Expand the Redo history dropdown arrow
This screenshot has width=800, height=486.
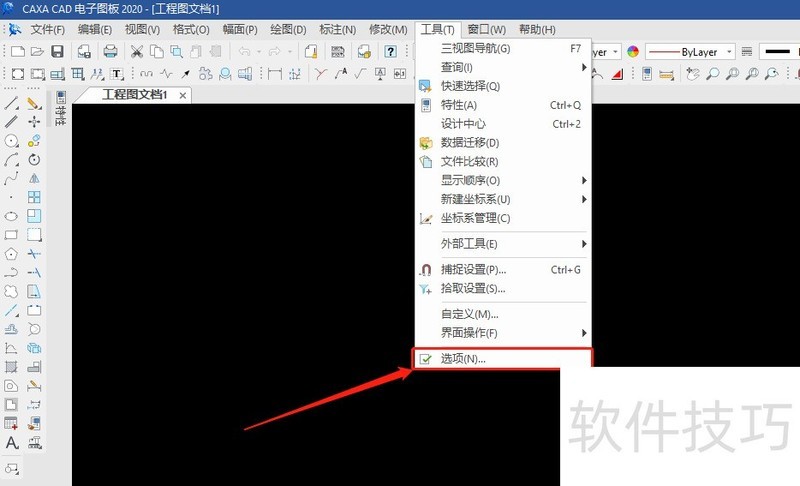pyautogui.click(x=289, y=52)
